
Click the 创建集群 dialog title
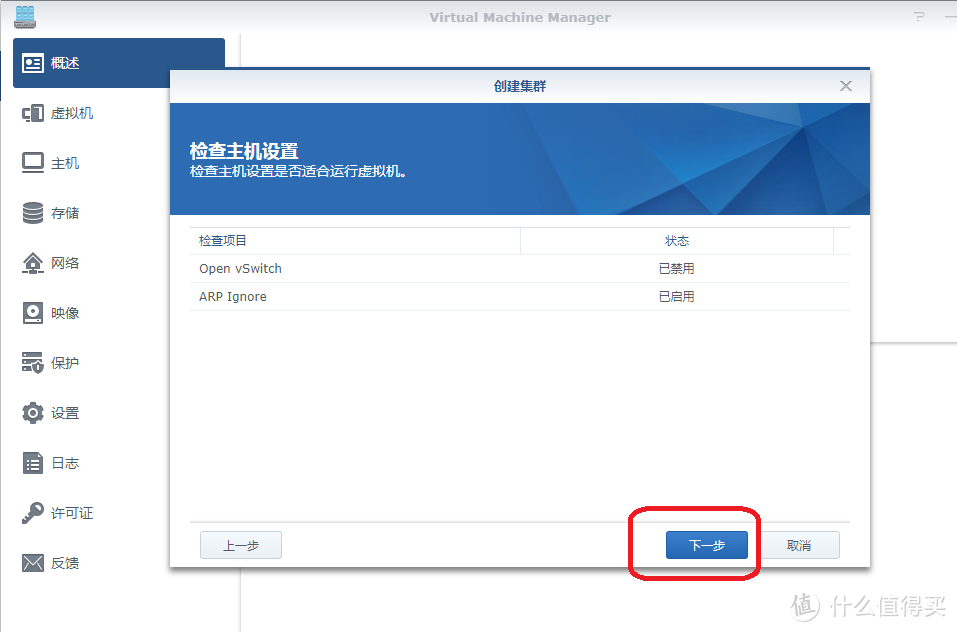tap(520, 86)
